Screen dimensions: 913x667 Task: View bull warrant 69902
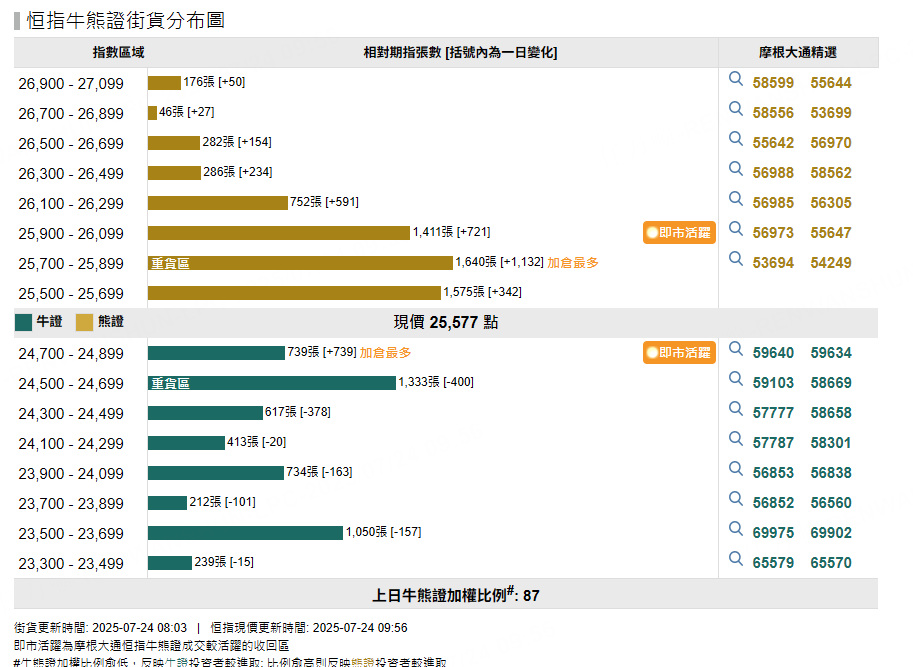tap(831, 533)
